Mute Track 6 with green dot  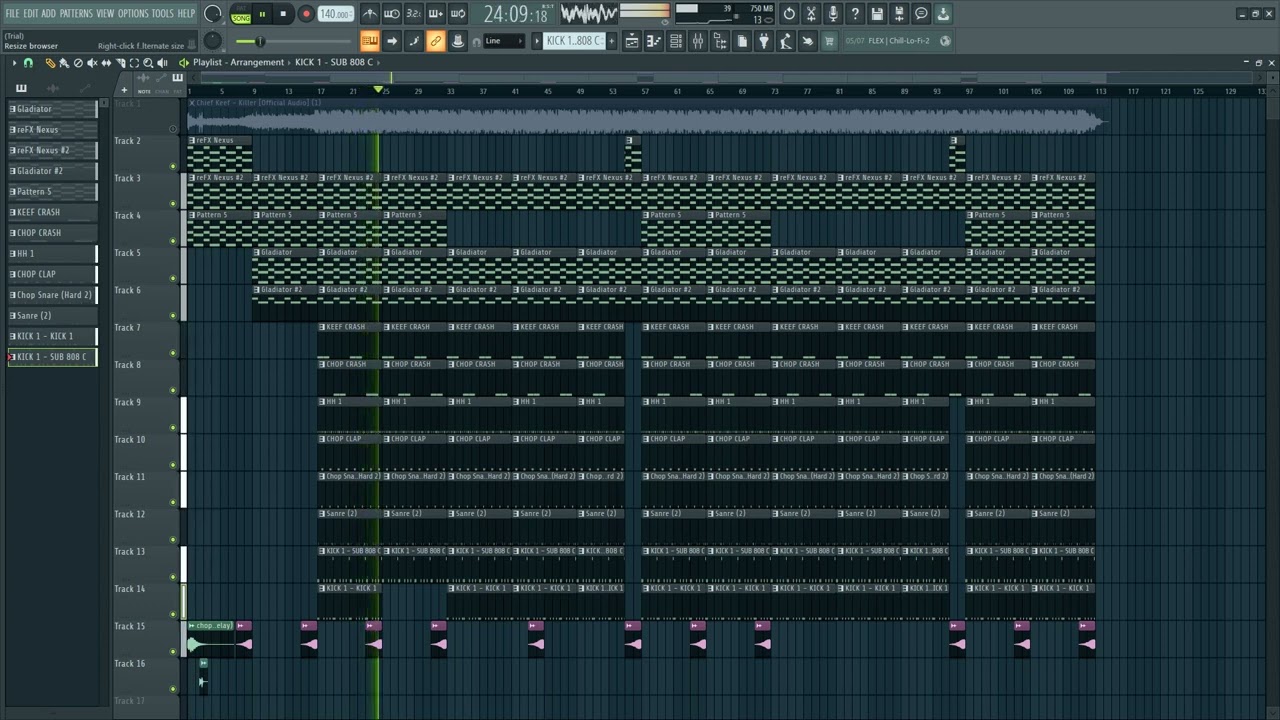[x=173, y=315]
